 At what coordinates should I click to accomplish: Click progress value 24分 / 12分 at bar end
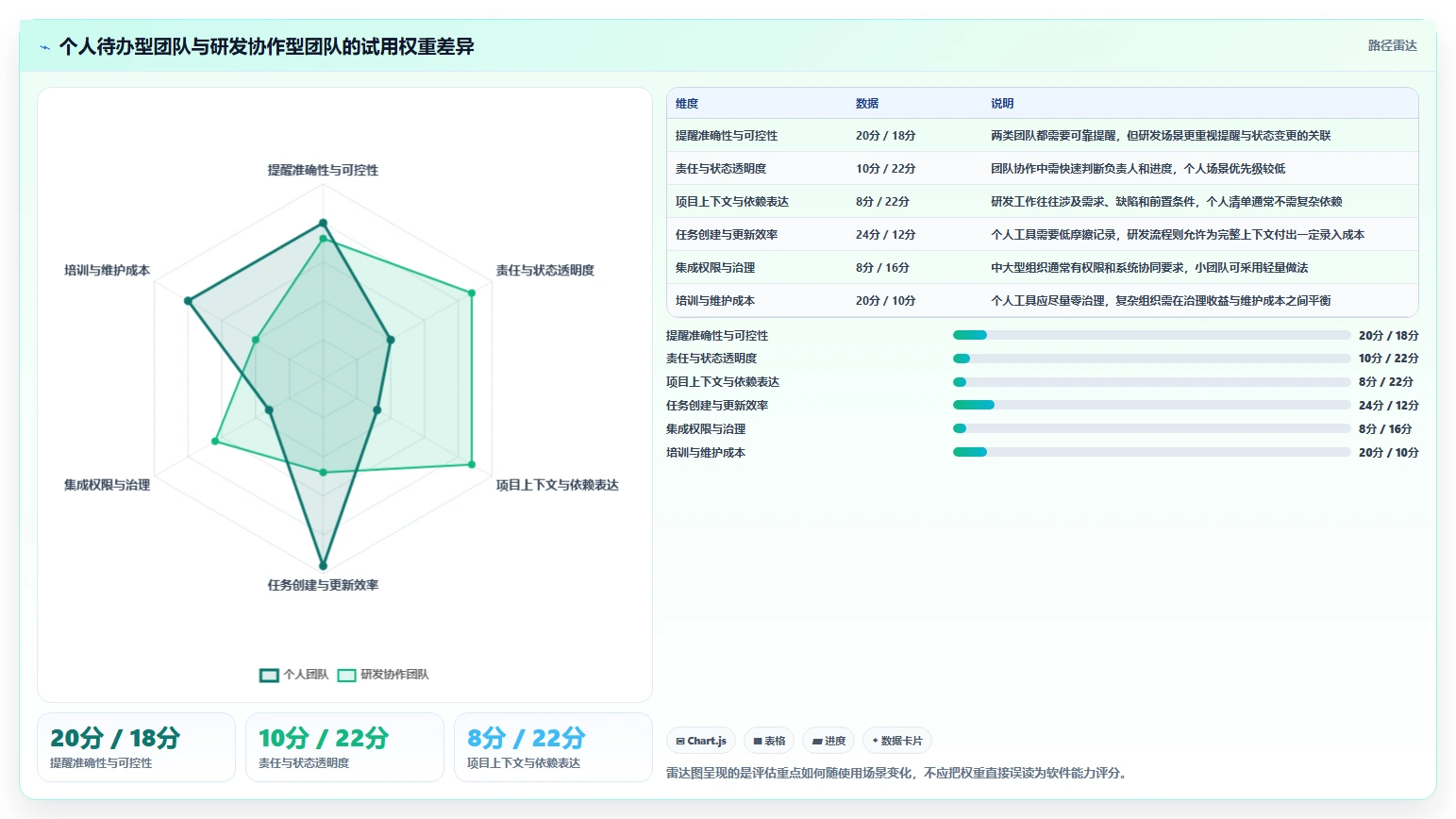click(x=1388, y=406)
